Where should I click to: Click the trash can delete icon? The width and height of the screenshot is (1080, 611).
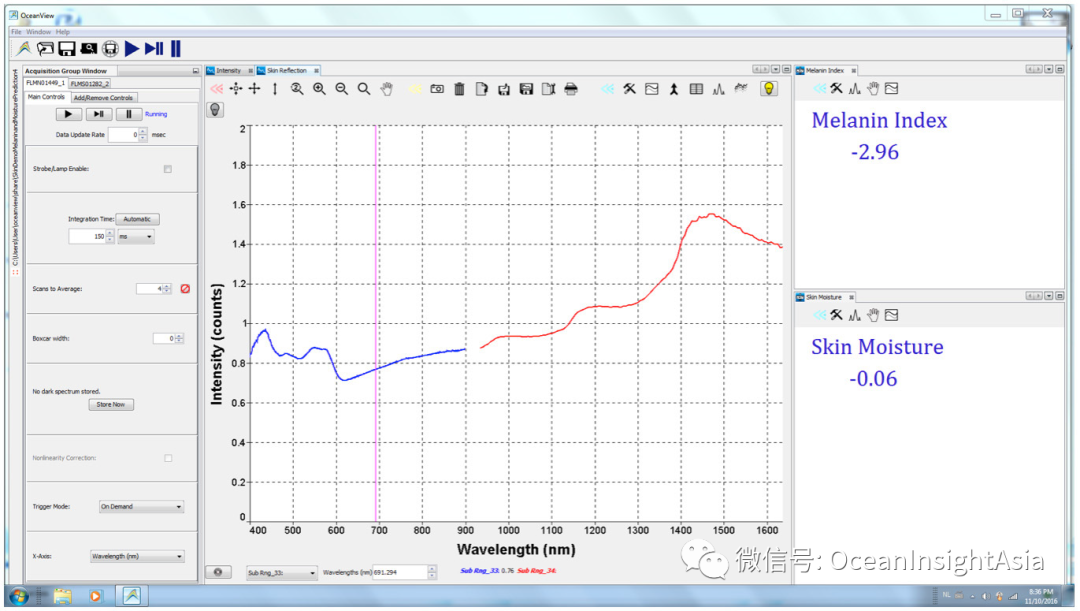pyautogui.click(x=459, y=89)
